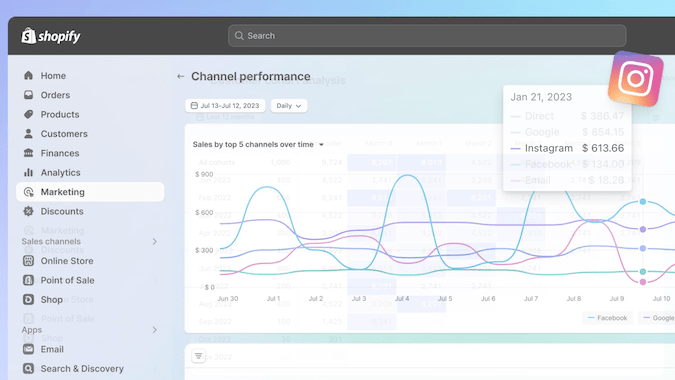Open Analytics in the sidebar
The image size is (675, 380).
click(x=60, y=173)
